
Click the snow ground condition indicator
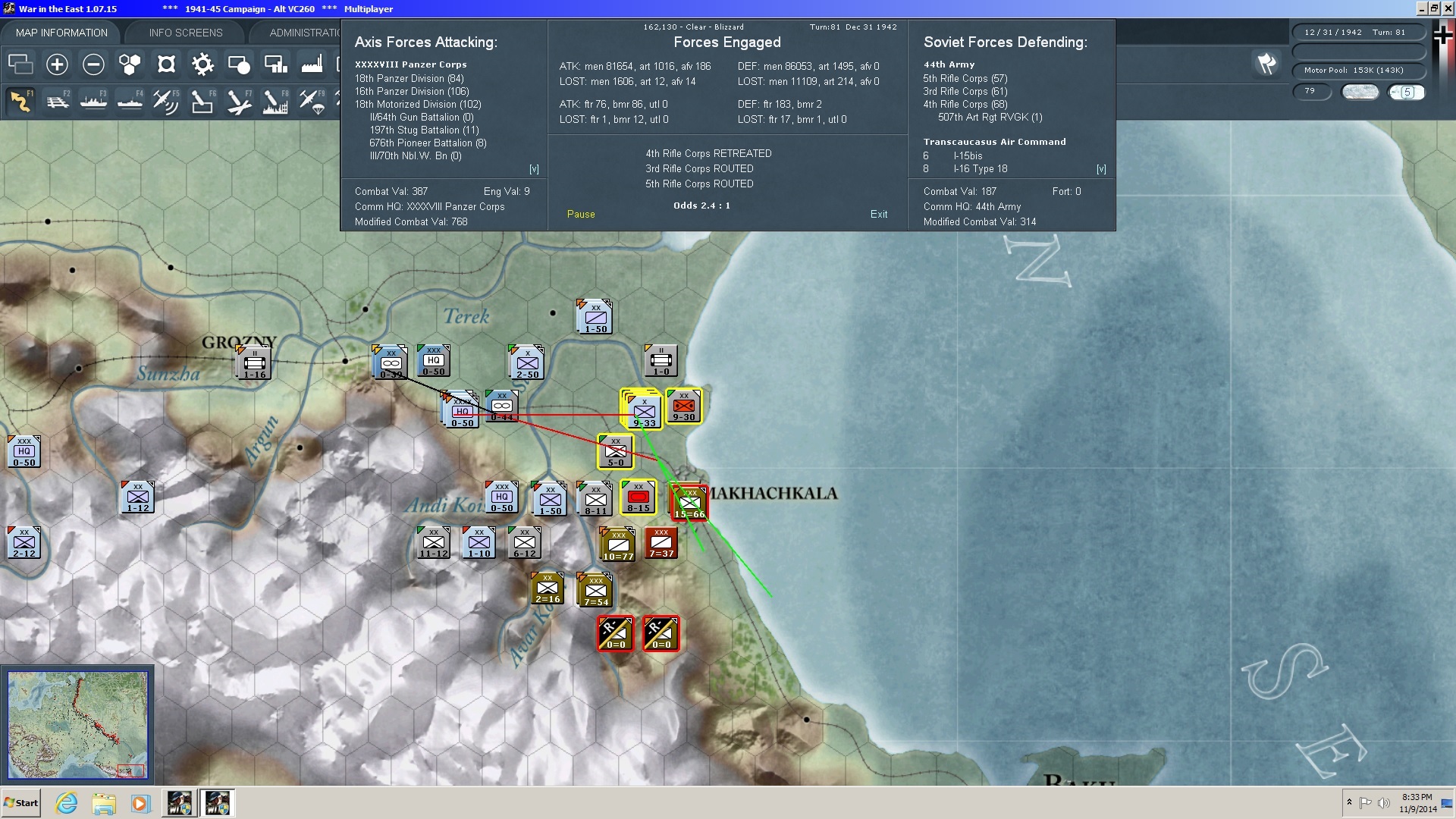(1360, 92)
